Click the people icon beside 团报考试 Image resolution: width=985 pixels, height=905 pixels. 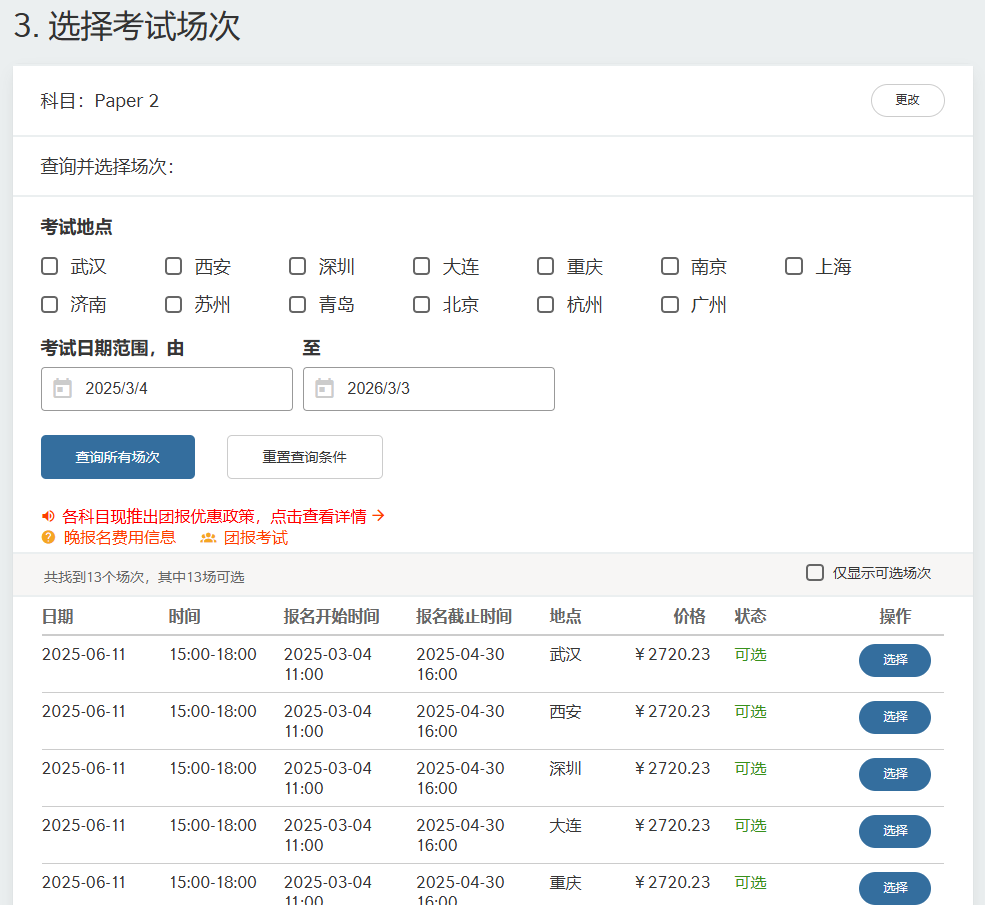(207, 538)
